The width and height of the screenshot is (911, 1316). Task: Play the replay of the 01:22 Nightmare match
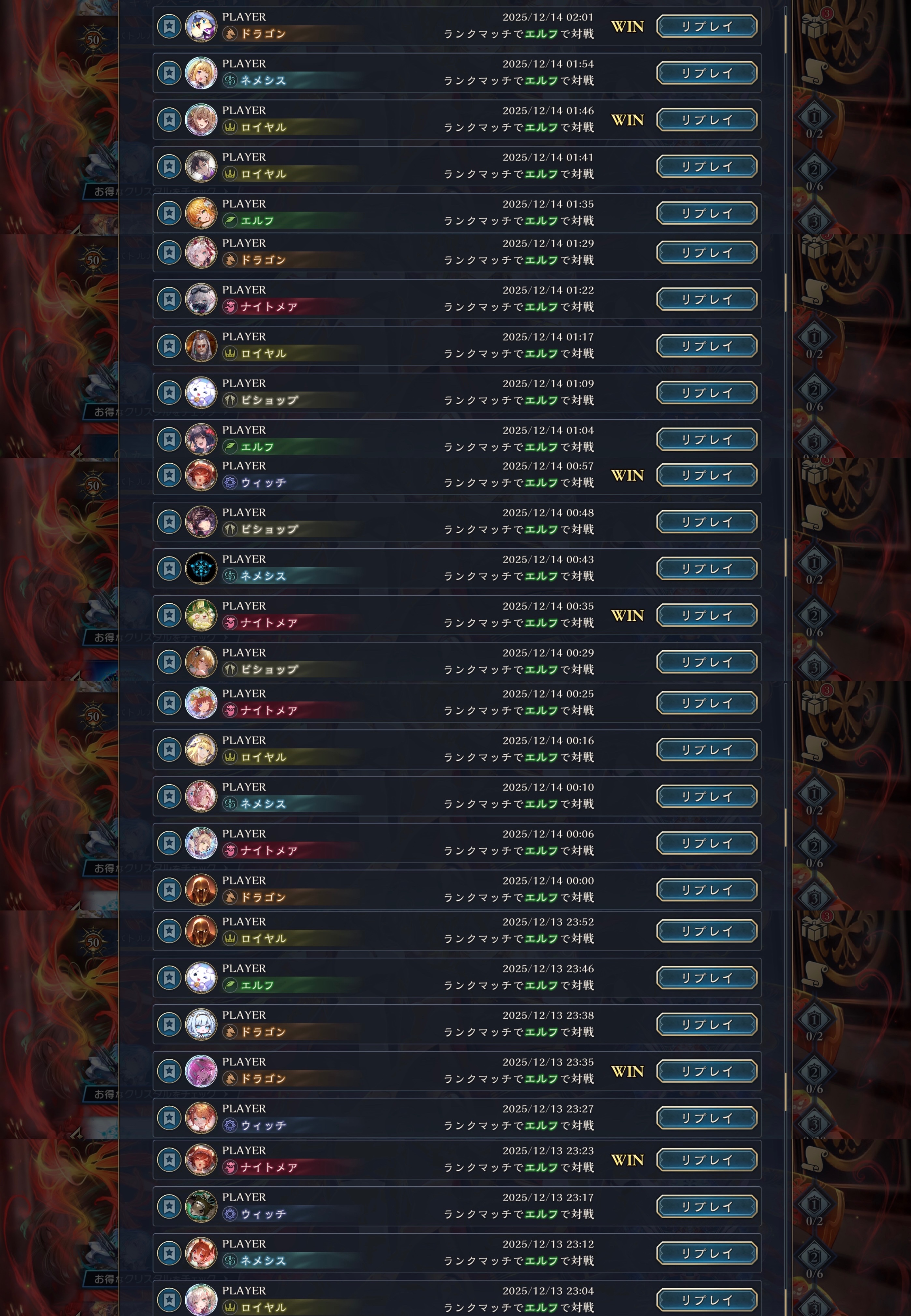(707, 299)
